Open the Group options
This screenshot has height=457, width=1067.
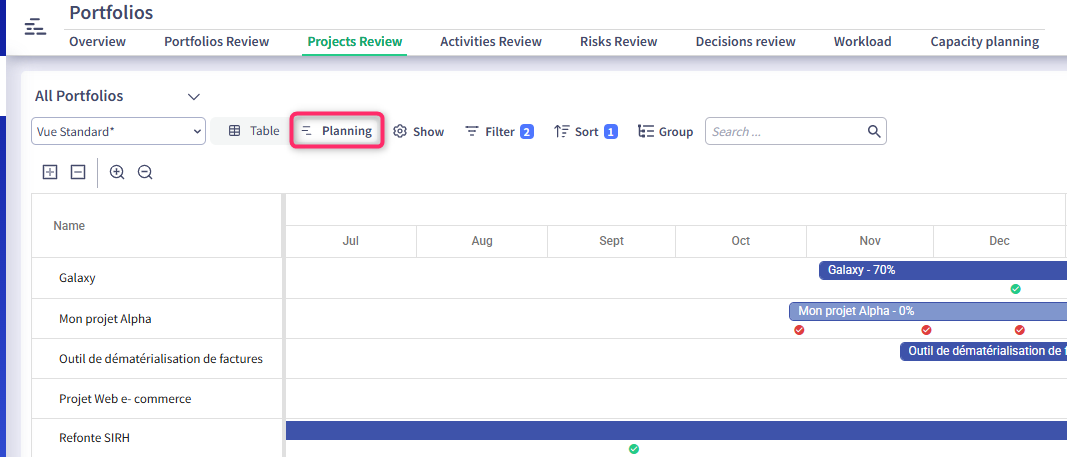(665, 131)
